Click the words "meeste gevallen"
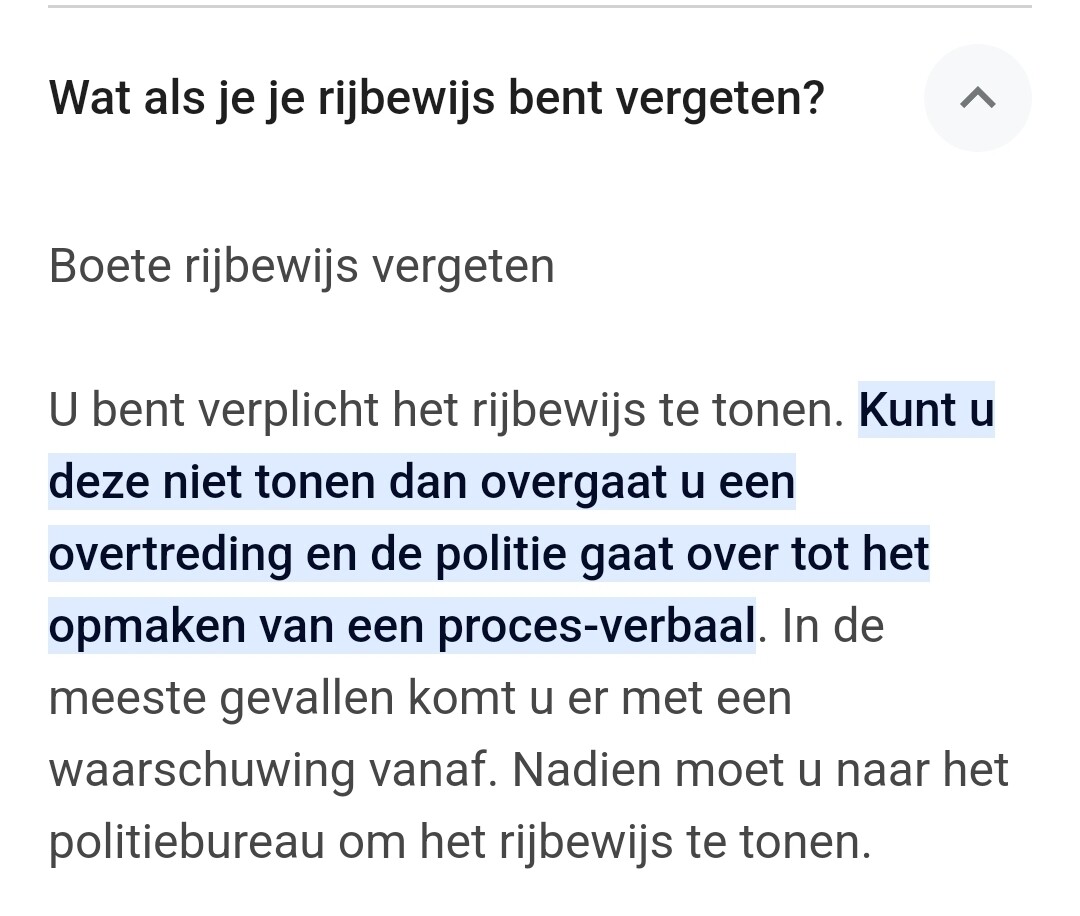Viewport: 1080px width, 916px height. point(222,700)
